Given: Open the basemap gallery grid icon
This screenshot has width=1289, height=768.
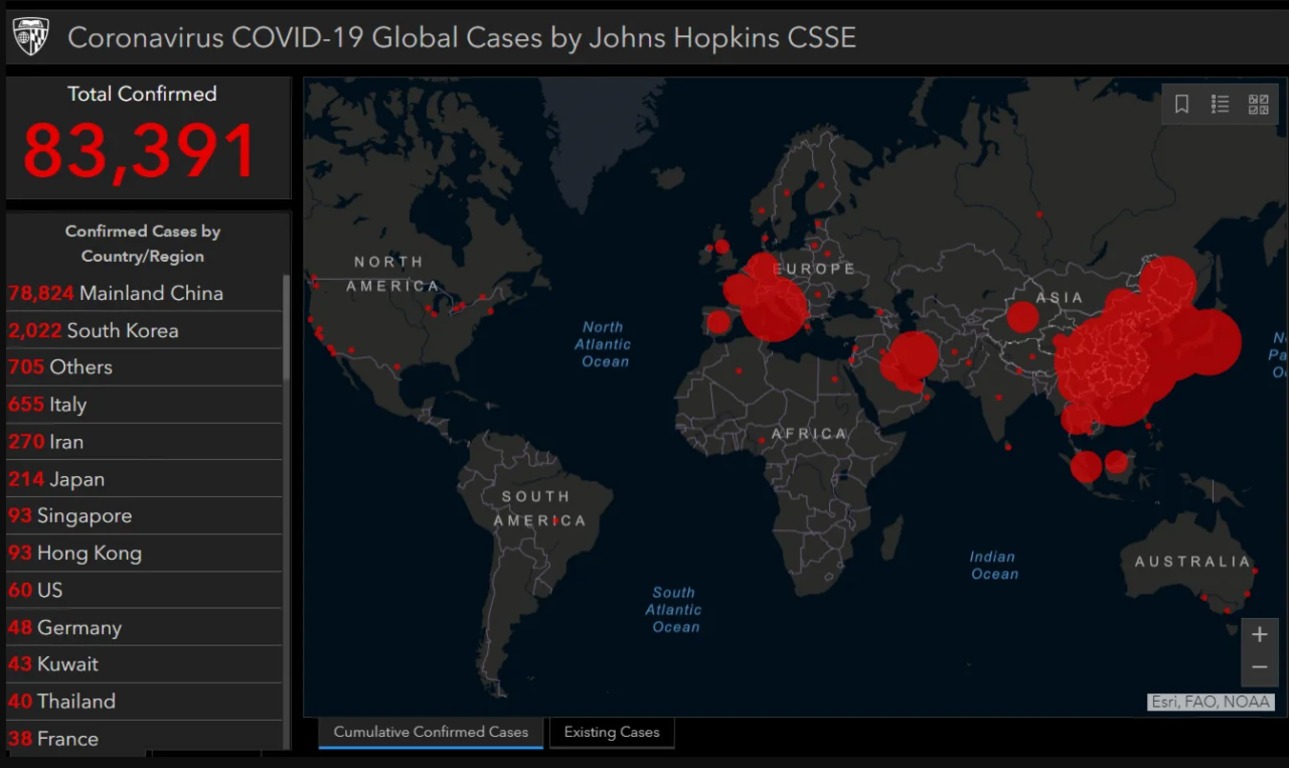Looking at the screenshot, I should [x=1258, y=104].
